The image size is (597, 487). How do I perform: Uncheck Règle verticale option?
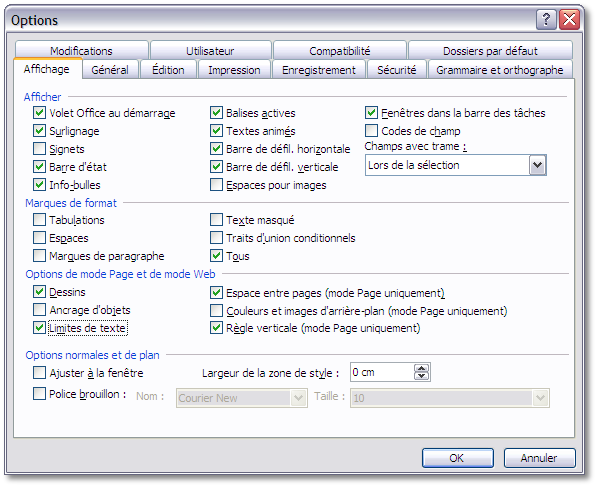coord(216,328)
